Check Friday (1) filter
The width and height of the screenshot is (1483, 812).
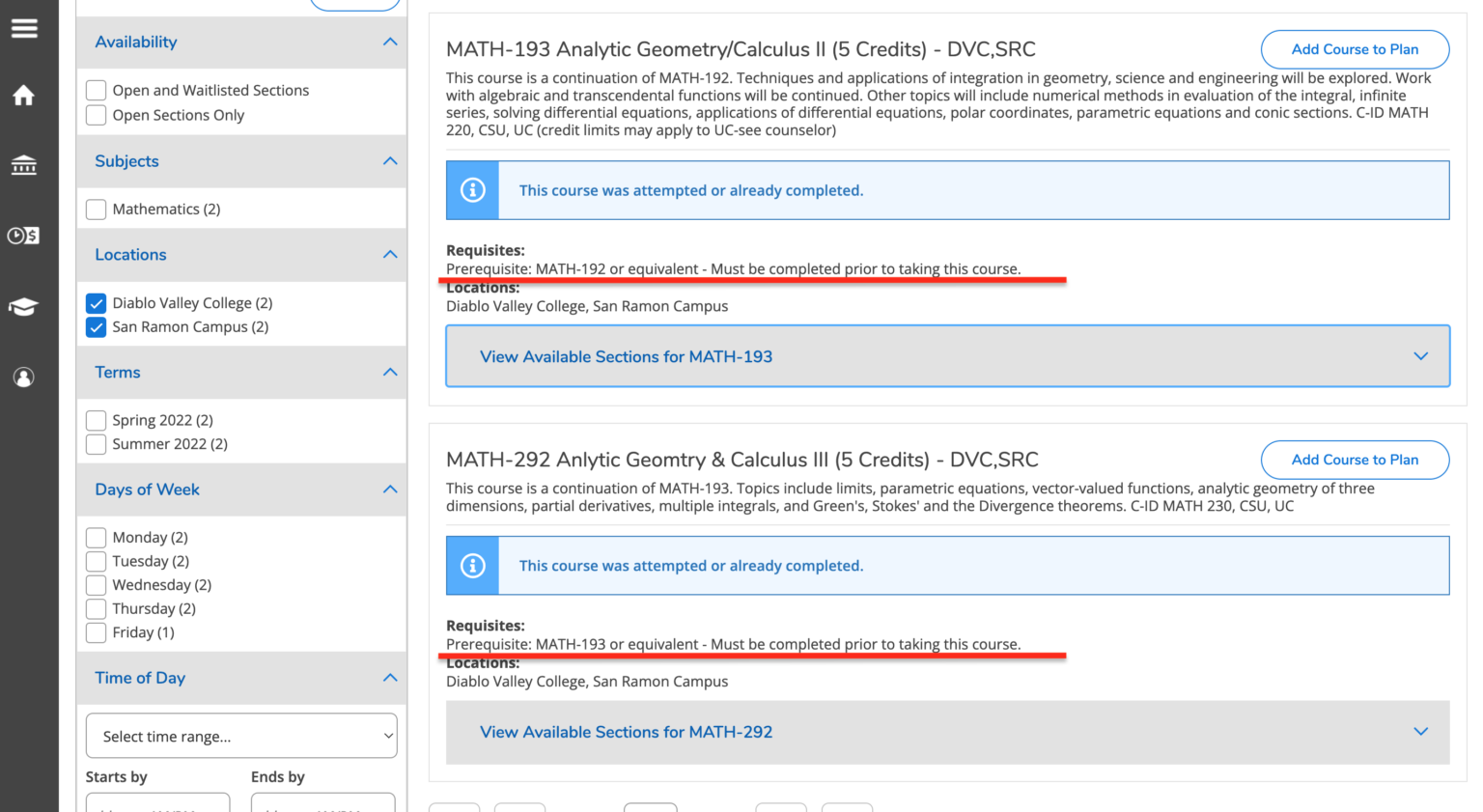pyautogui.click(x=96, y=632)
